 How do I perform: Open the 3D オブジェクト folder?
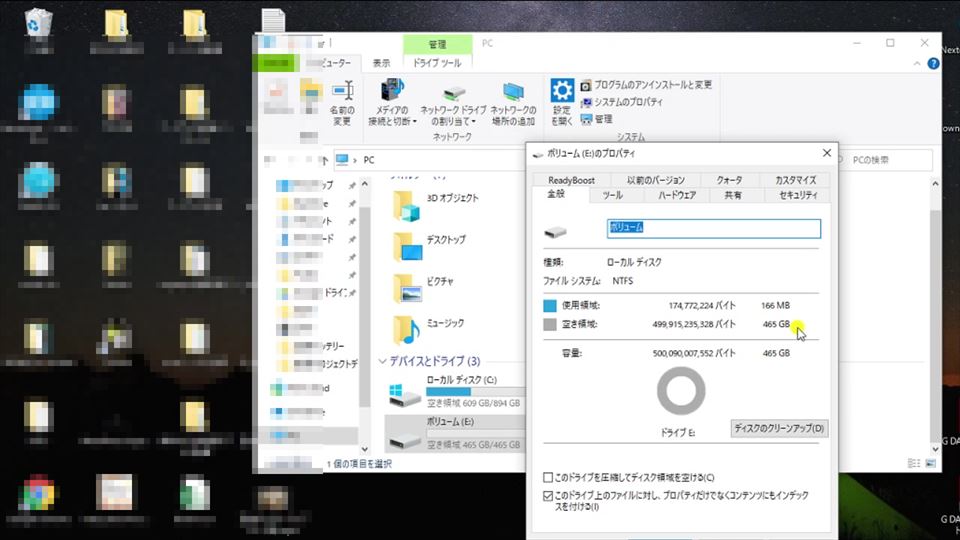[436, 204]
